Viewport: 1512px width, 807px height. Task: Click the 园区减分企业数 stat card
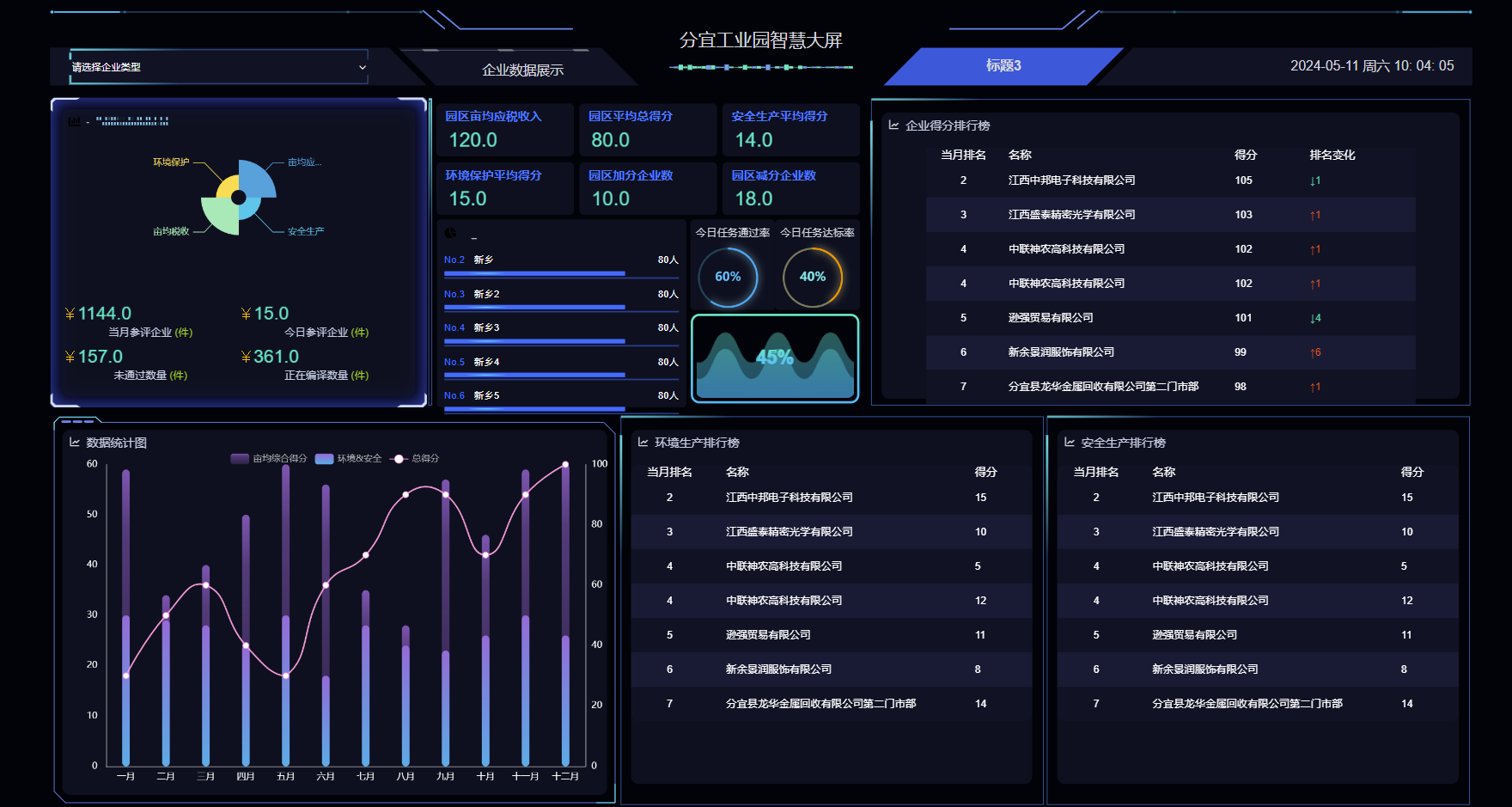(x=790, y=188)
